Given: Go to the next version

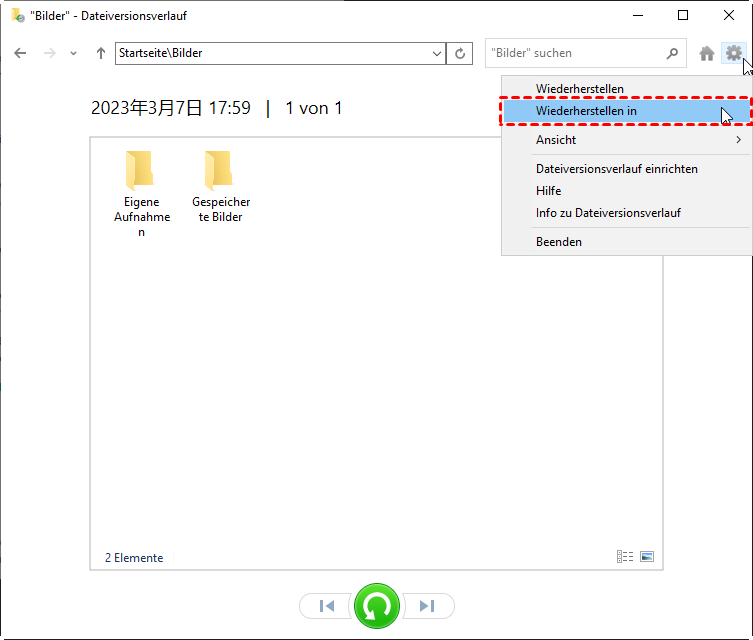Looking at the screenshot, I should (427, 606).
